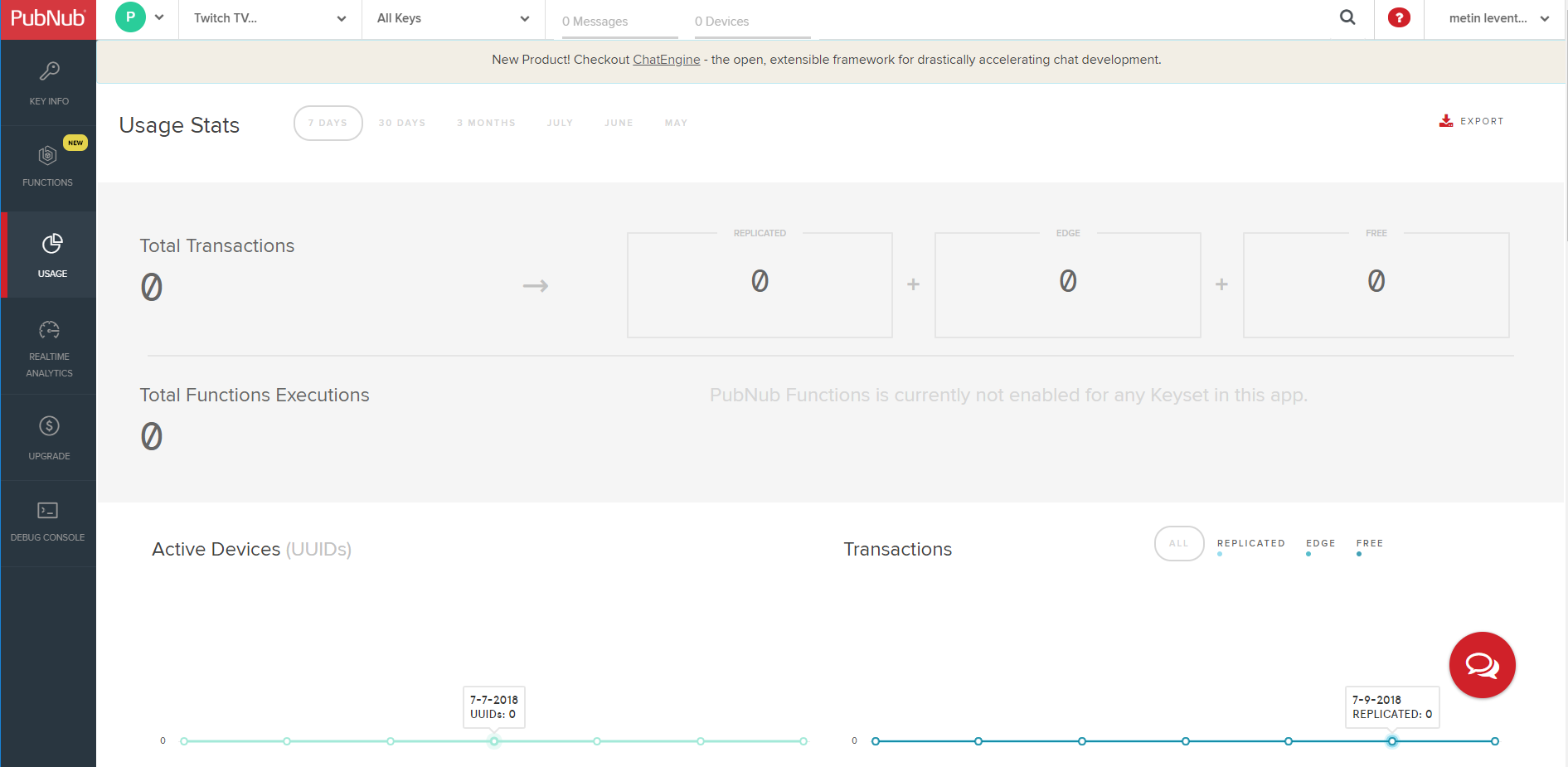This screenshot has height=767, width=1568.
Task: Select the July range
Action: point(560,123)
